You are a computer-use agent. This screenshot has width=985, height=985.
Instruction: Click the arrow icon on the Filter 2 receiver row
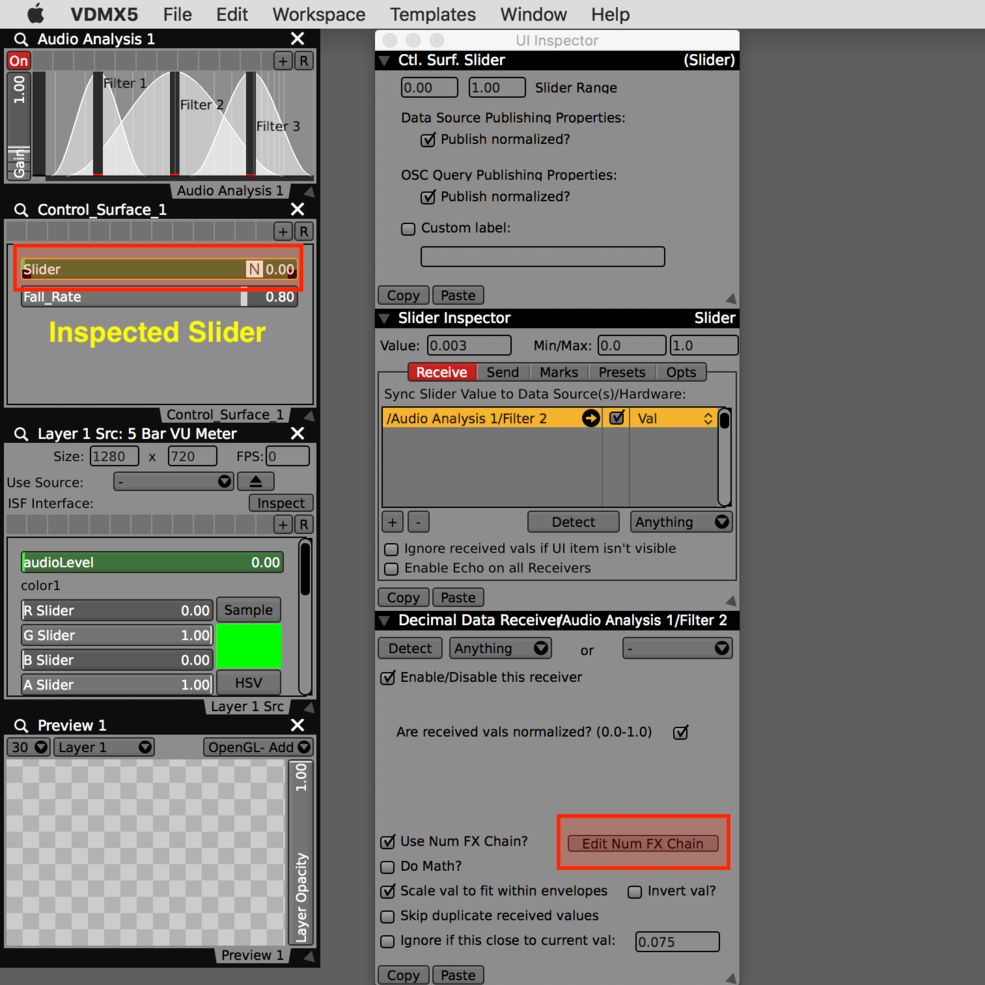pos(590,418)
